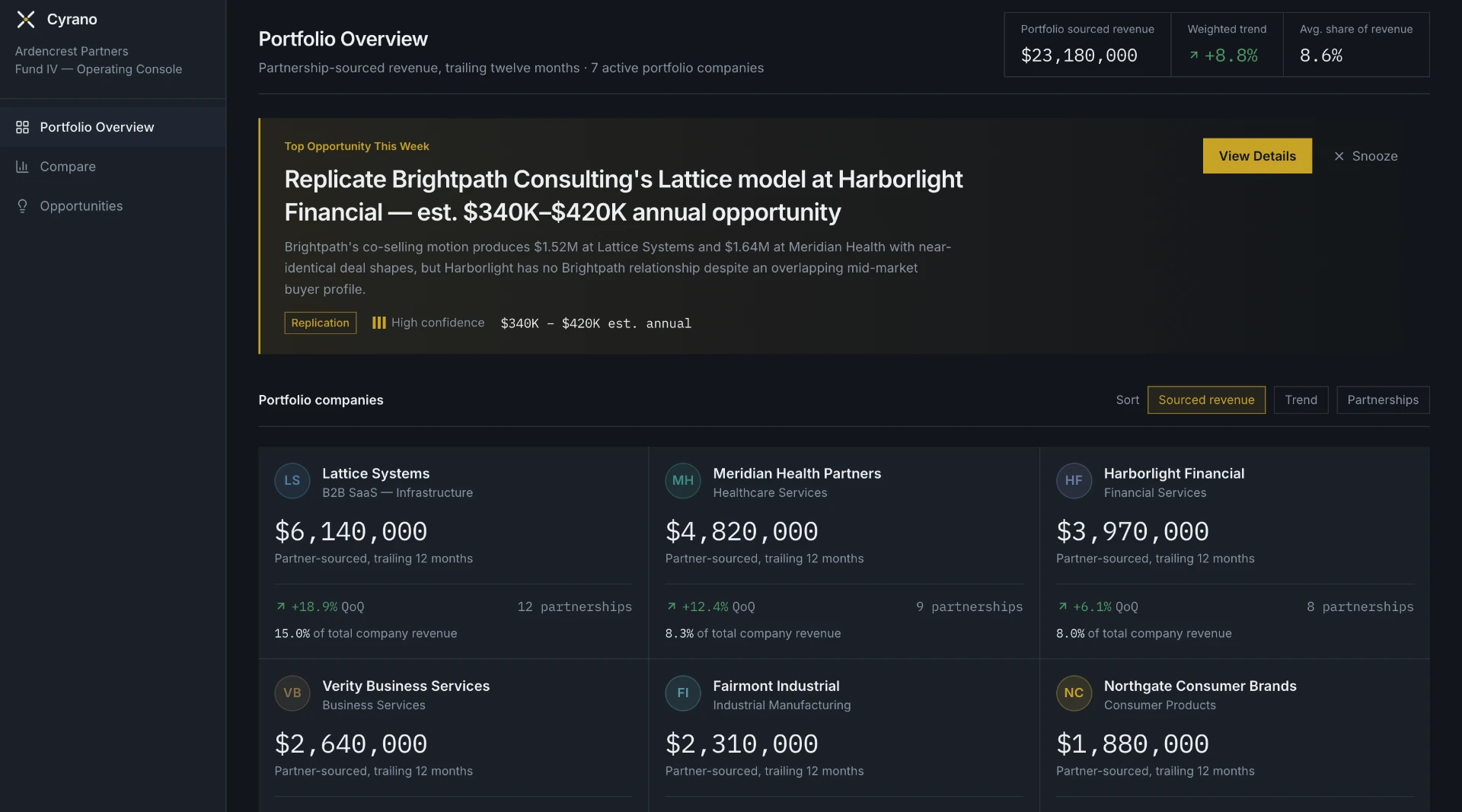
Task: Click the Snooze X icon
Action: pos(1339,156)
